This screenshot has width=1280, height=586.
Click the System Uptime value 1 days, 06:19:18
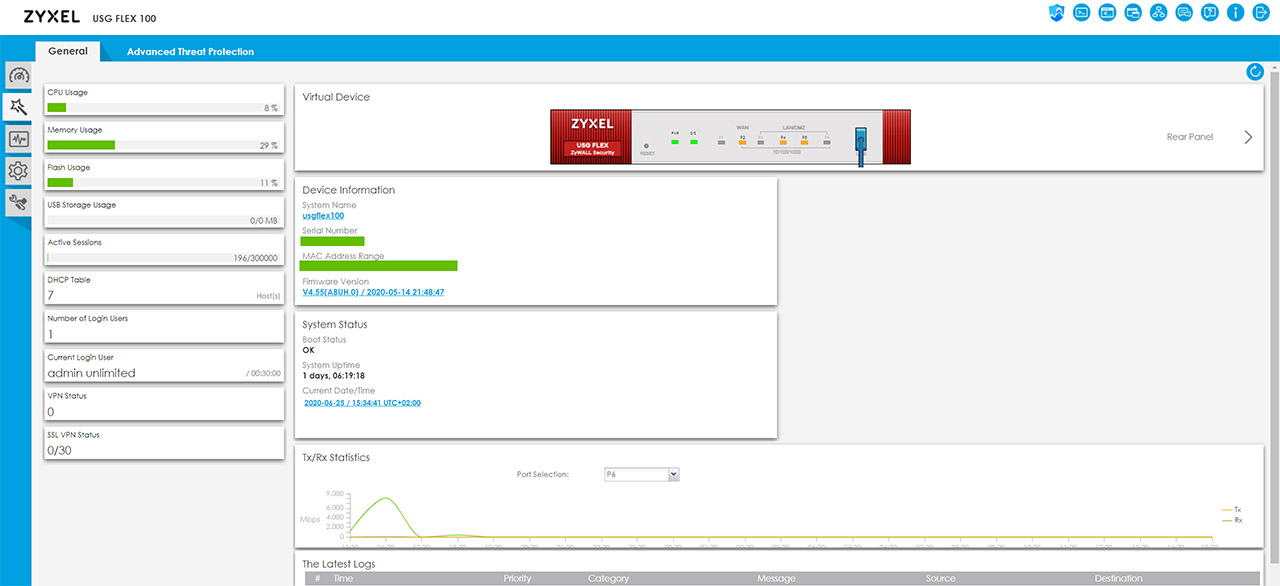pyautogui.click(x=334, y=376)
